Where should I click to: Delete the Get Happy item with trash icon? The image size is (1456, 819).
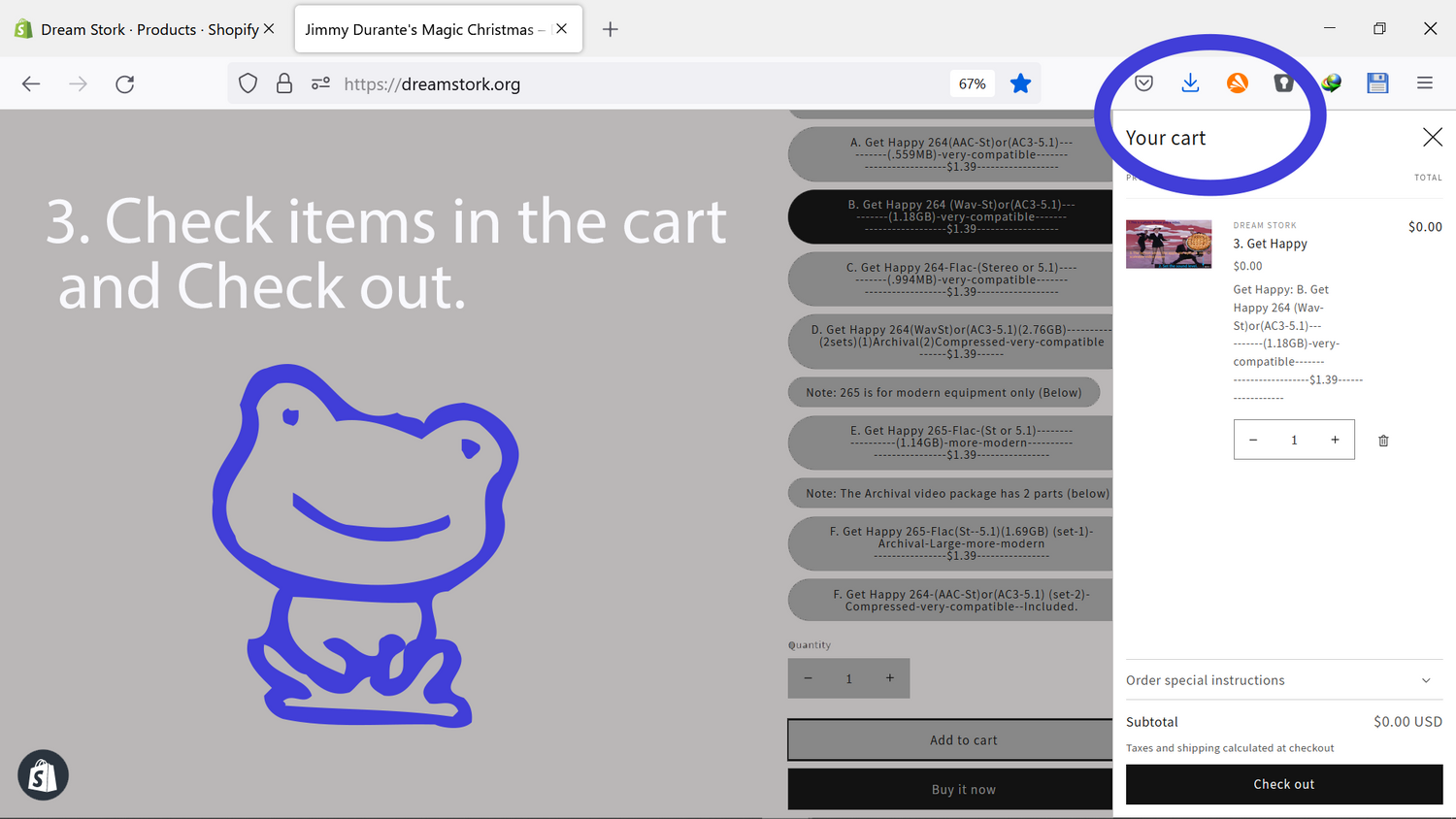coord(1383,441)
